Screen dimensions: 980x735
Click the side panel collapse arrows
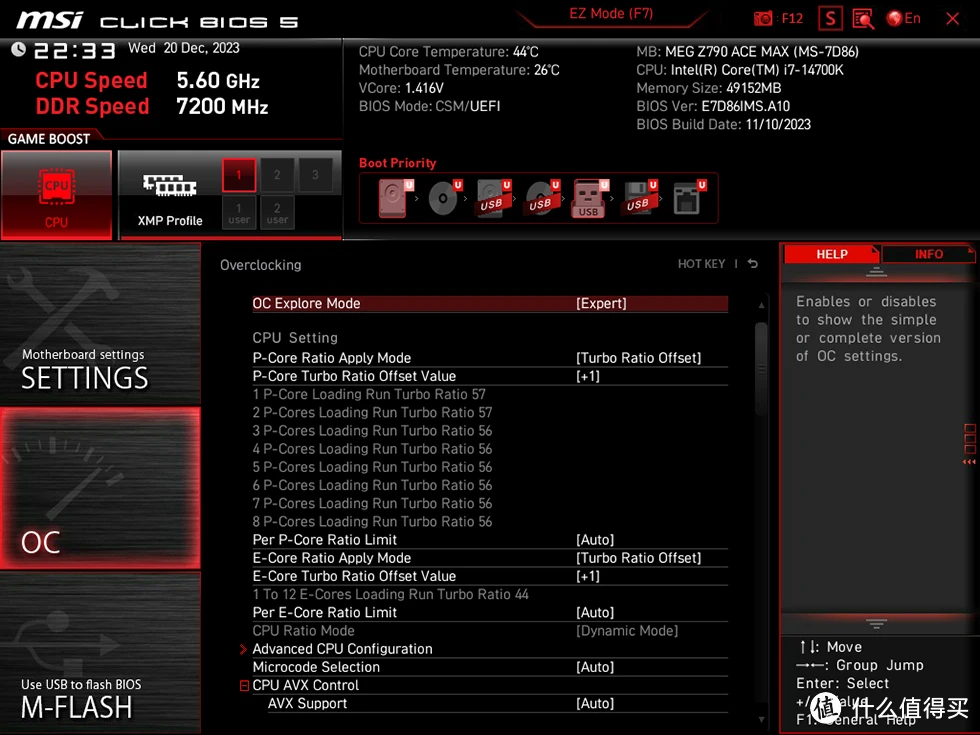click(x=969, y=462)
